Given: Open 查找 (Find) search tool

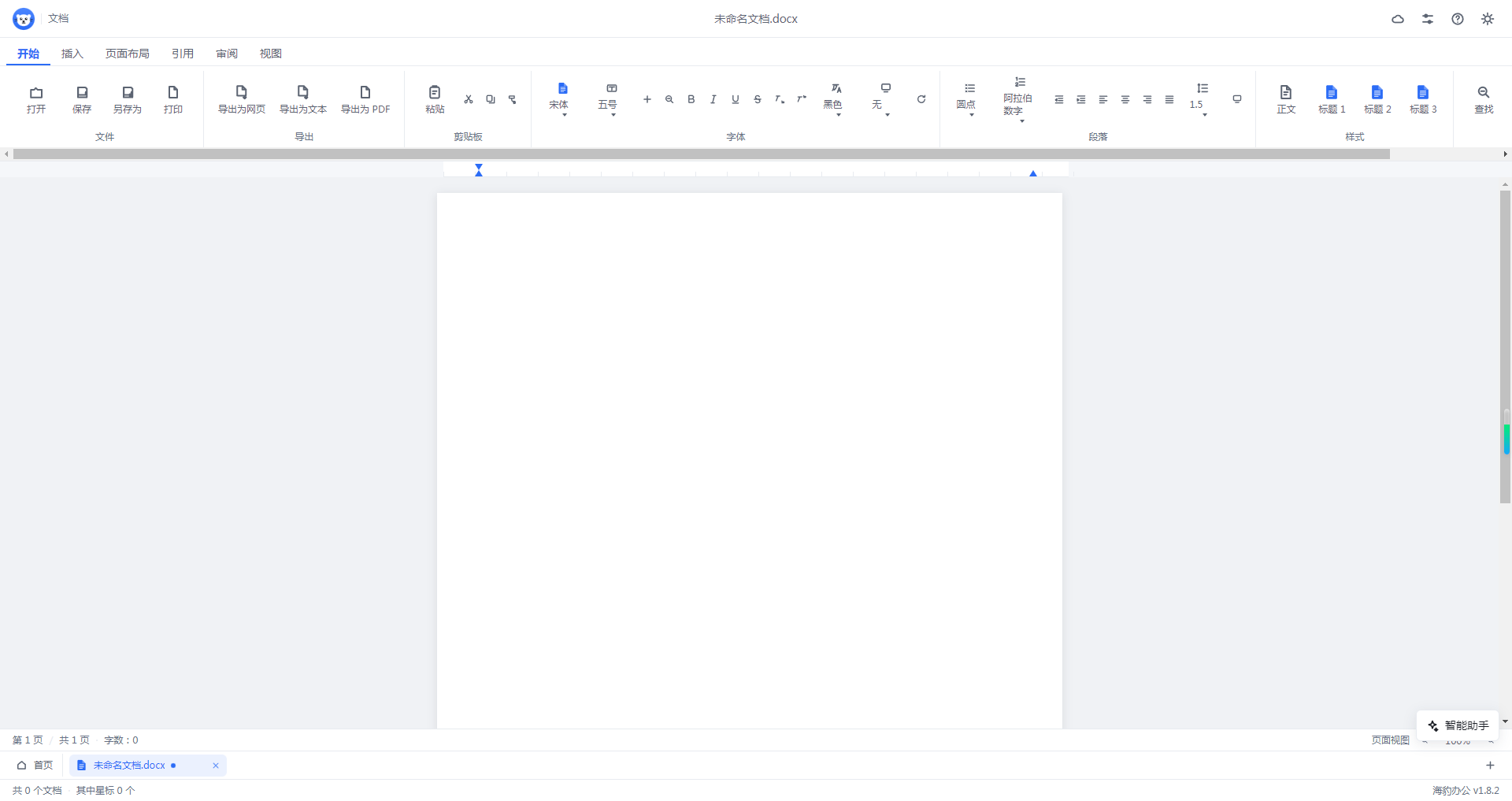Looking at the screenshot, I should [1484, 100].
